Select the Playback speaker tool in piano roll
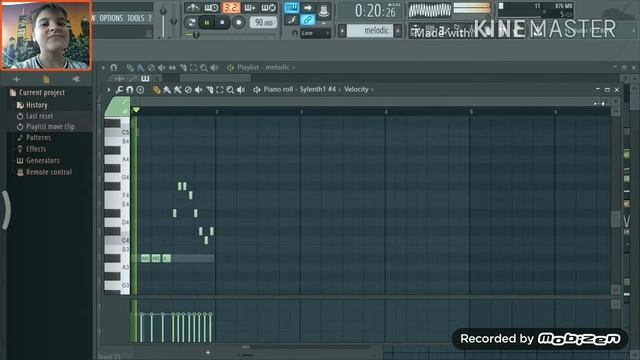Screen dimensions: 640x360 coord(241,90)
